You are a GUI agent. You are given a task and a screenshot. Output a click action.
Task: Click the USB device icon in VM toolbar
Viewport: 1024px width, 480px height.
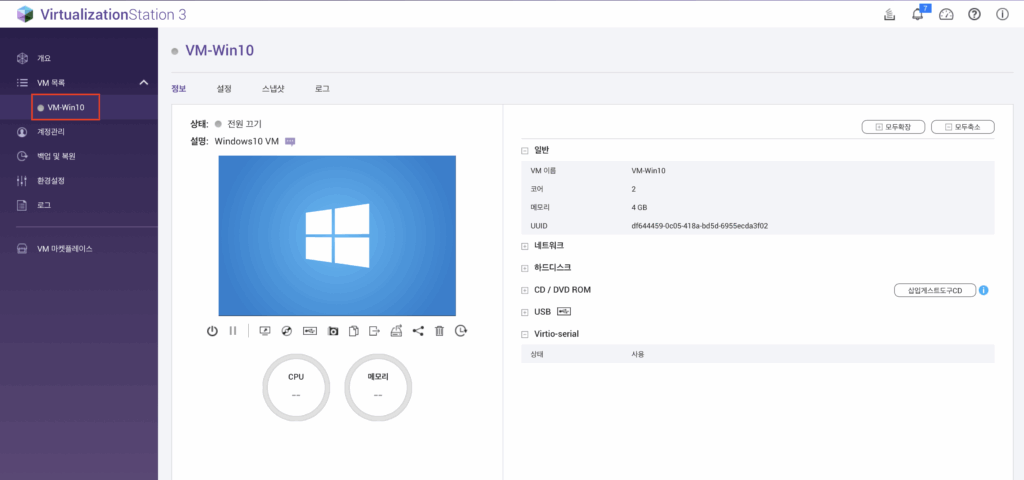(x=310, y=331)
